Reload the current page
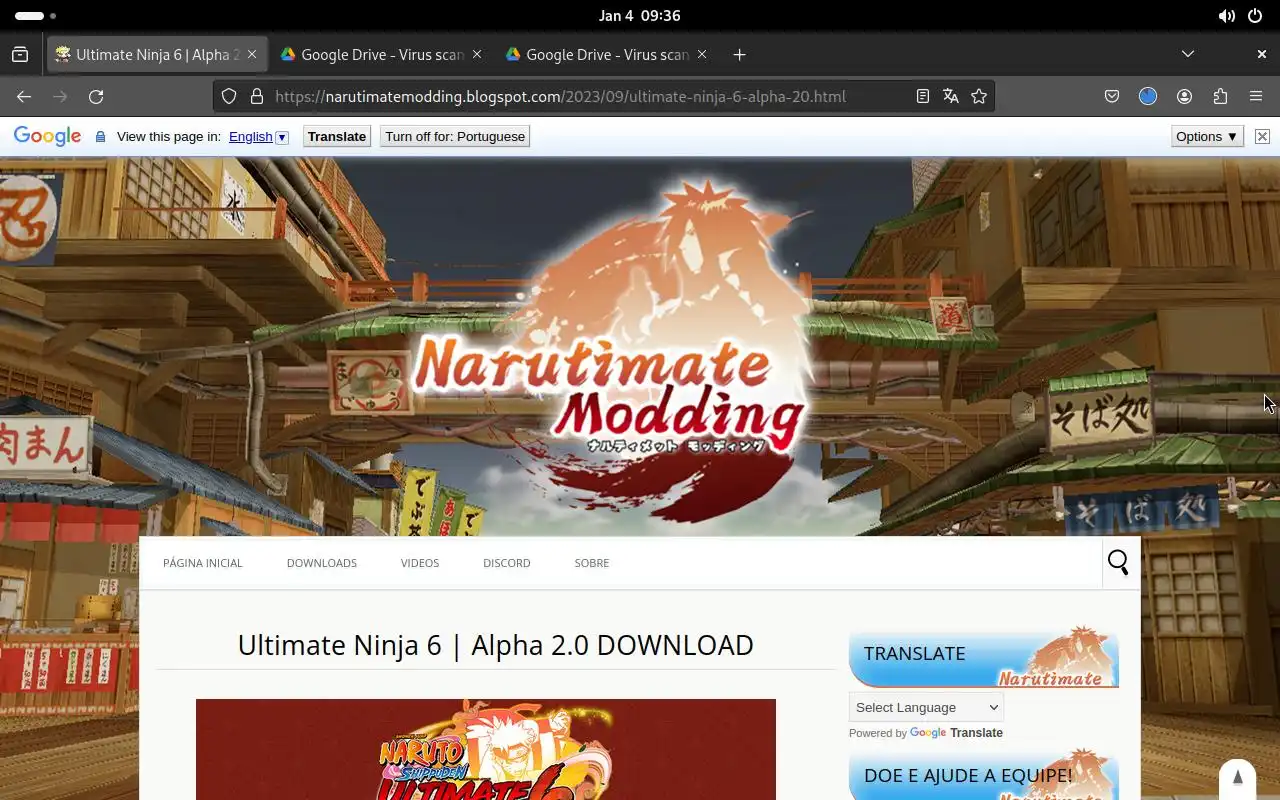The width and height of the screenshot is (1280, 800). point(96,96)
